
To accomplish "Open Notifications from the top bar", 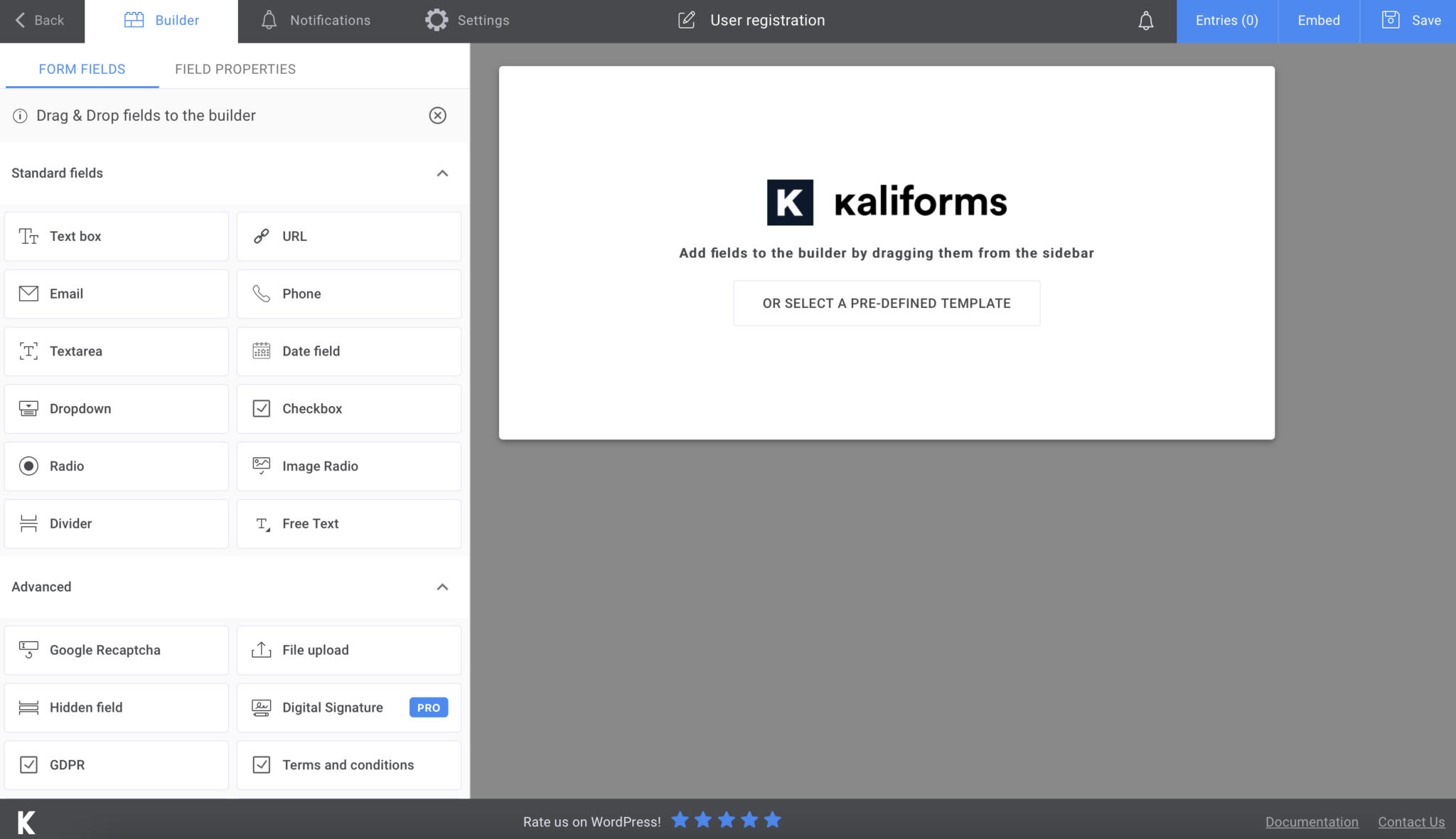I will click(316, 20).
